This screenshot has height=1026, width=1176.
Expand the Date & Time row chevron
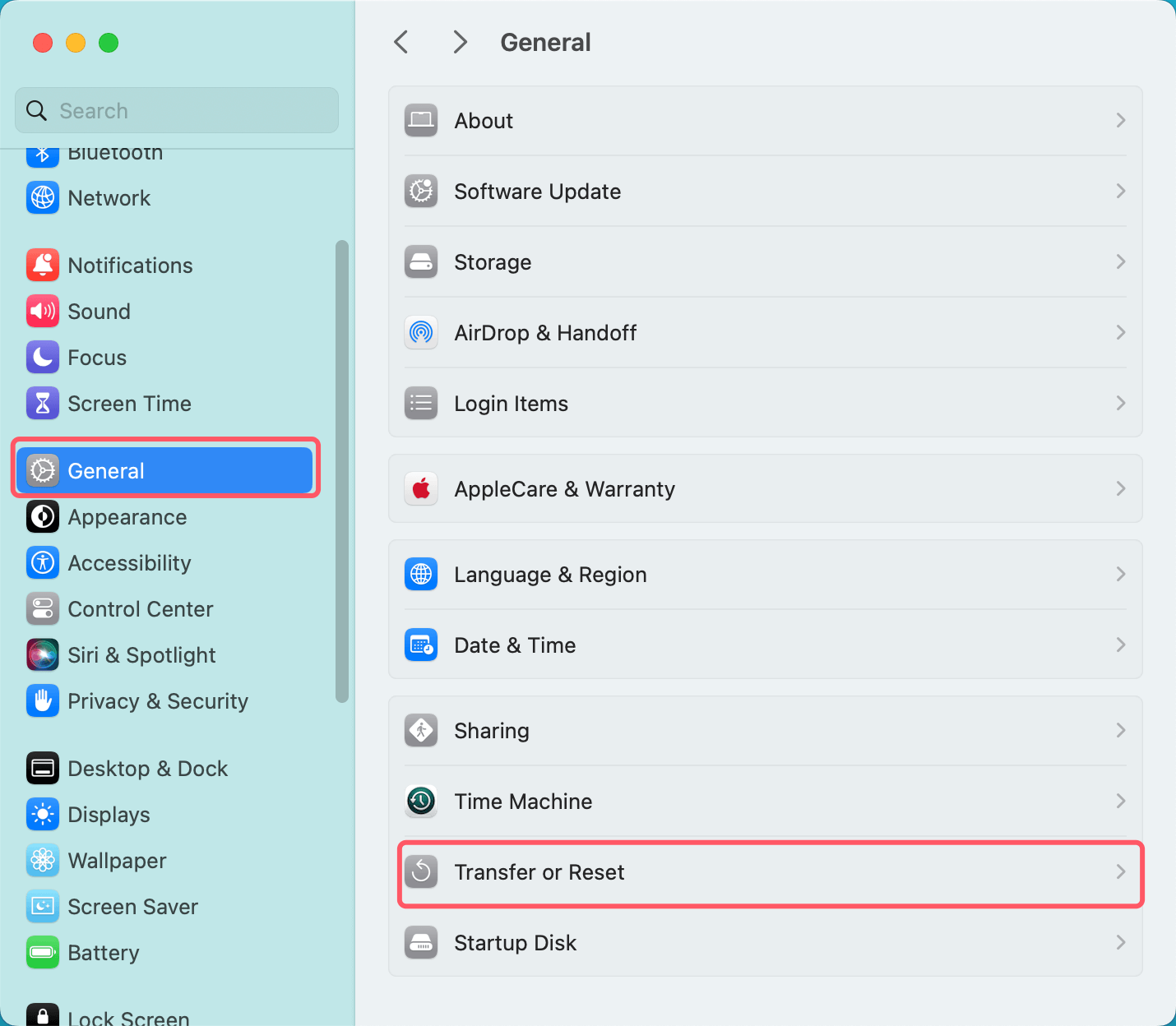click(x=1120, y=645)
